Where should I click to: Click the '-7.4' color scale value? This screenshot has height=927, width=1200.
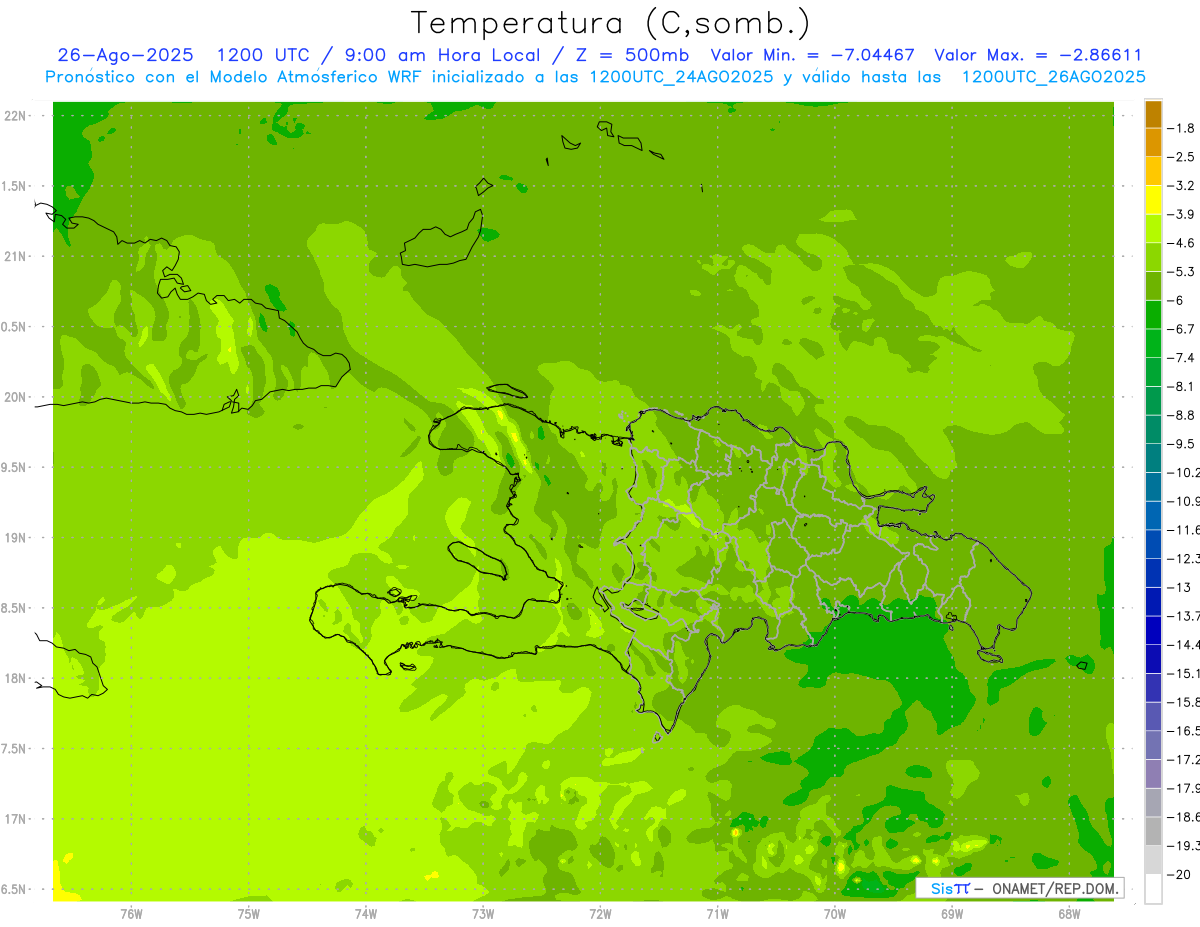point(1181,357)
